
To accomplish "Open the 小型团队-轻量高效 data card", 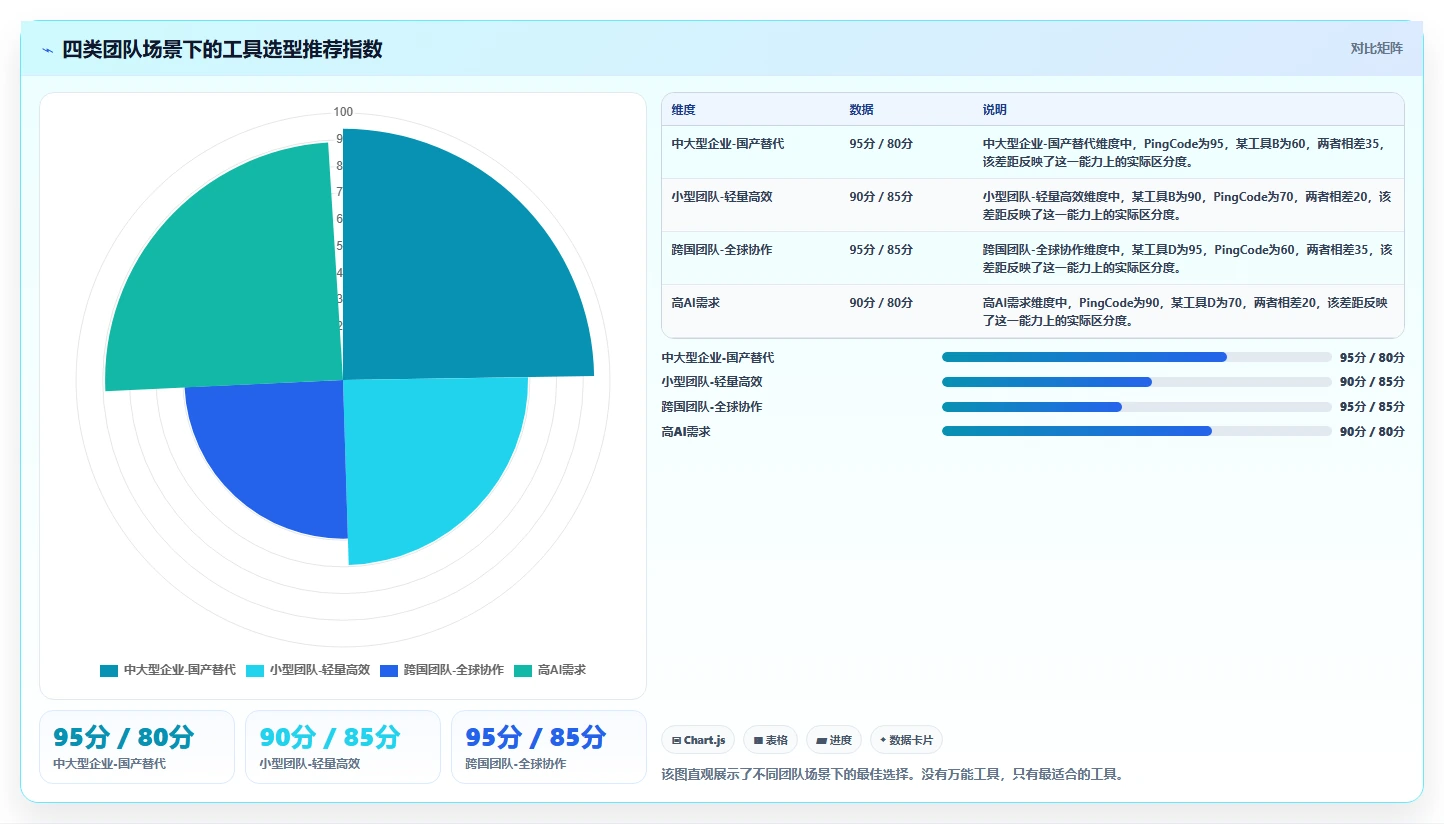I will point(343,747).
